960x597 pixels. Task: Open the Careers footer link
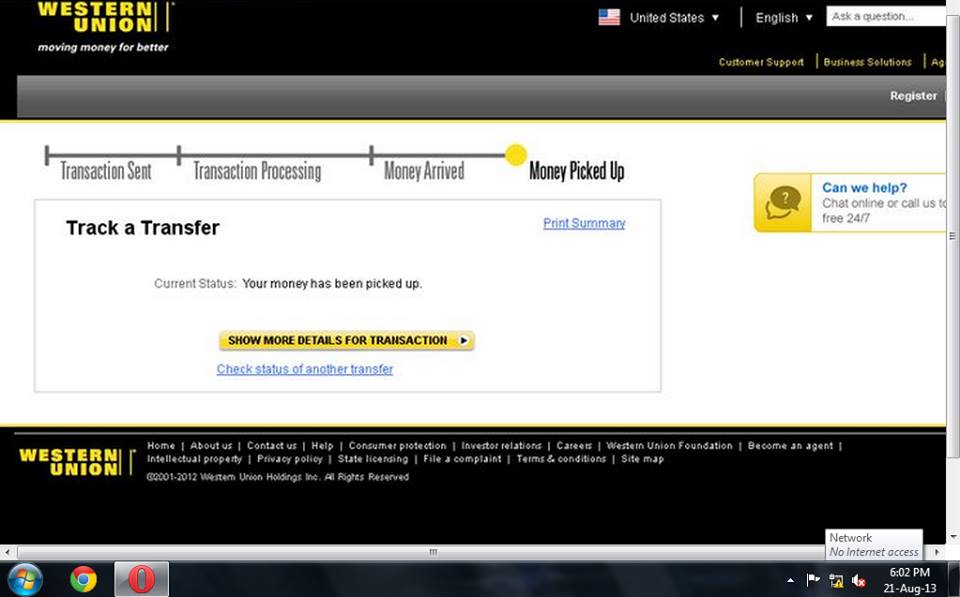(574, 446)
